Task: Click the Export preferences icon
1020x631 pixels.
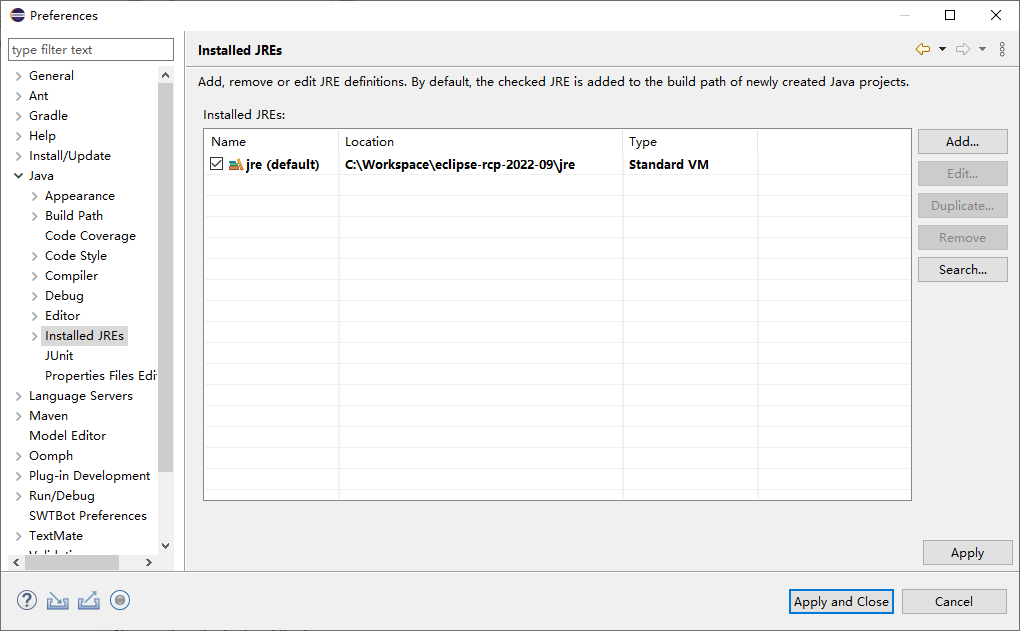Action: pos(88,600)
